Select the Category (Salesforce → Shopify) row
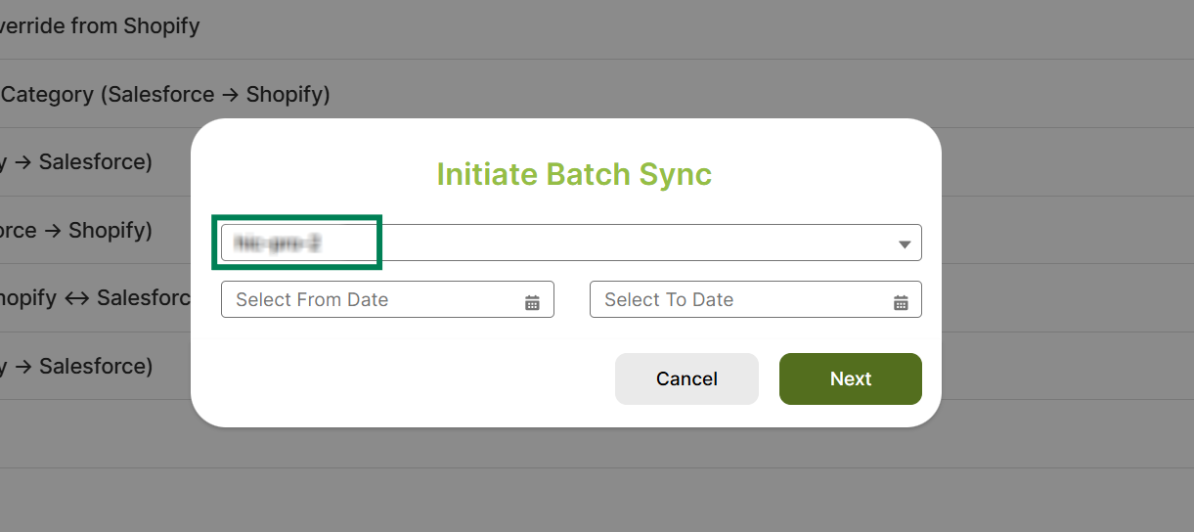Screen dimensions: 1194x532 click(x=166, y=94)
